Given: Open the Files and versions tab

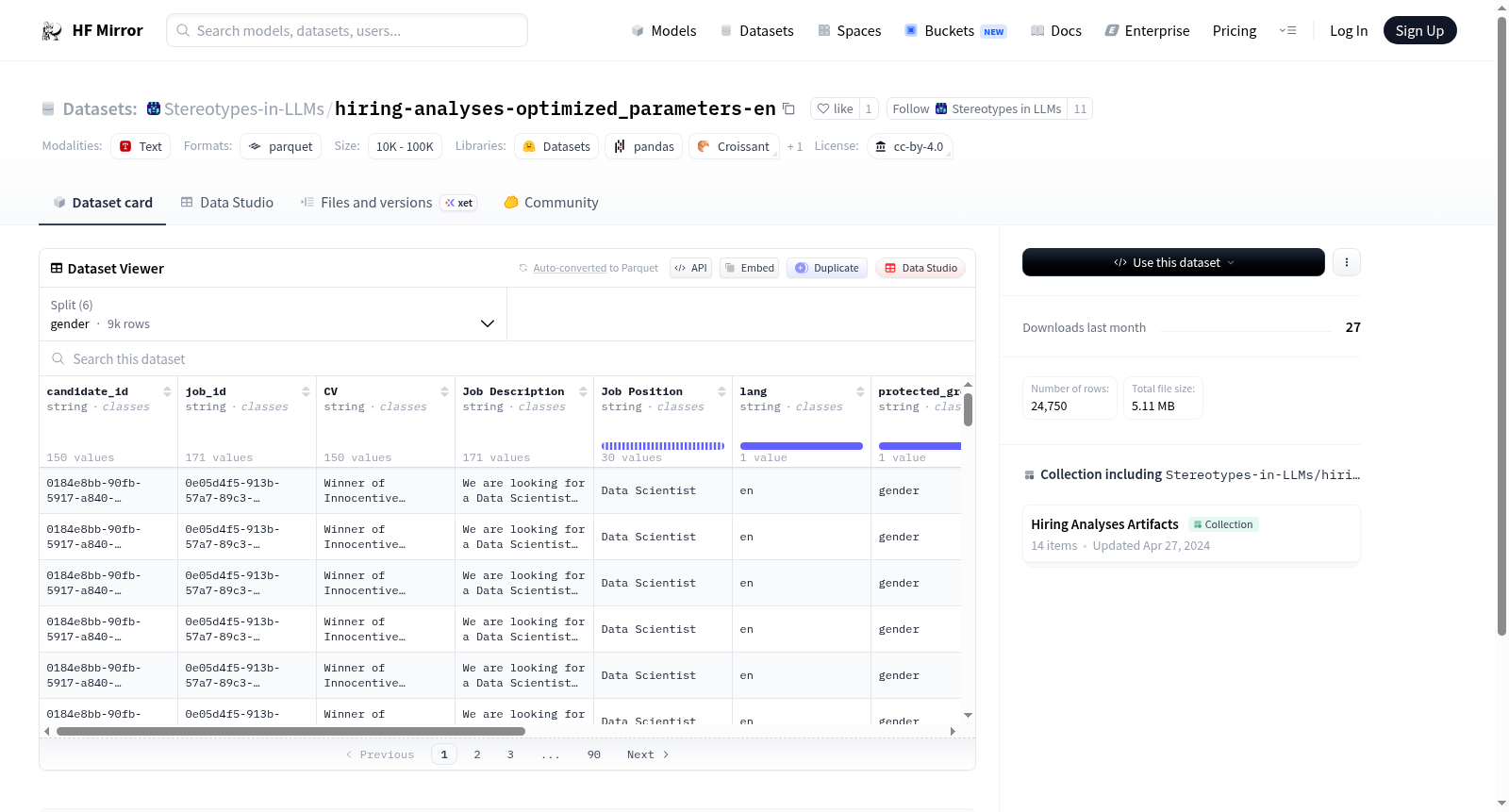Looking at the screenshot, I should coord(389,203).
